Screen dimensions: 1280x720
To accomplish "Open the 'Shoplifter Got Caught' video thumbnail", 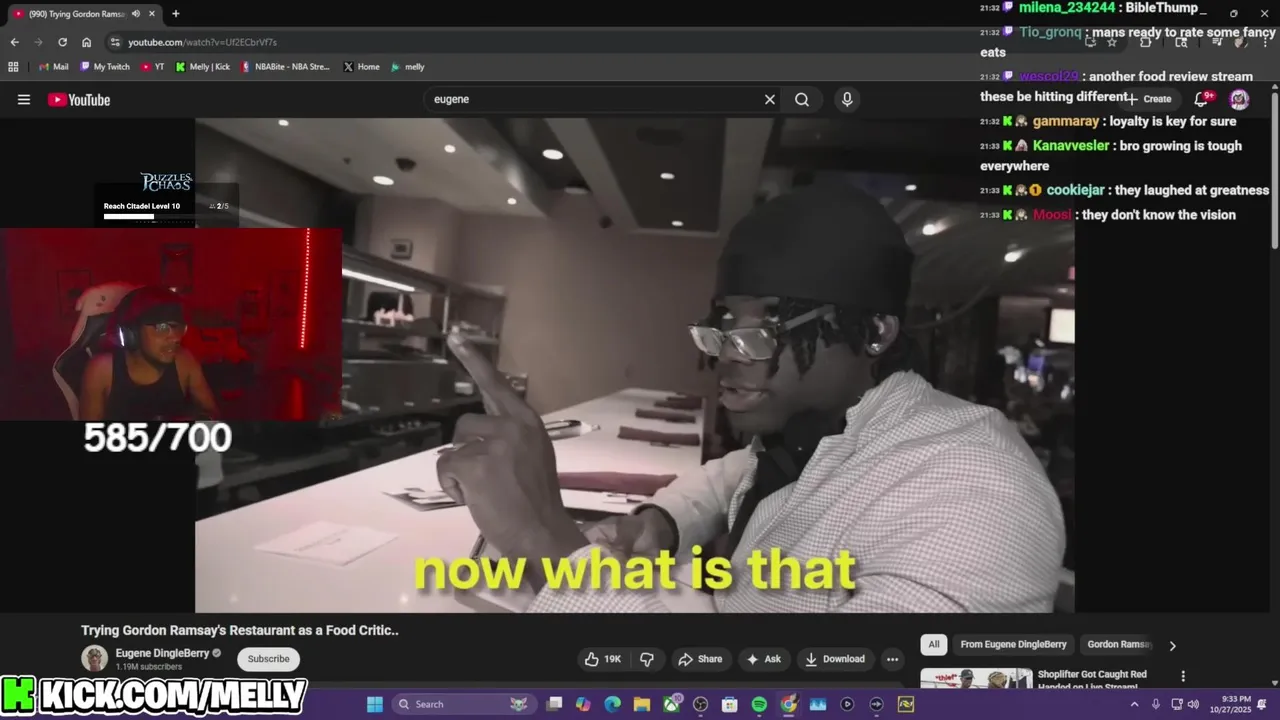I will click(x=976, y=678).
